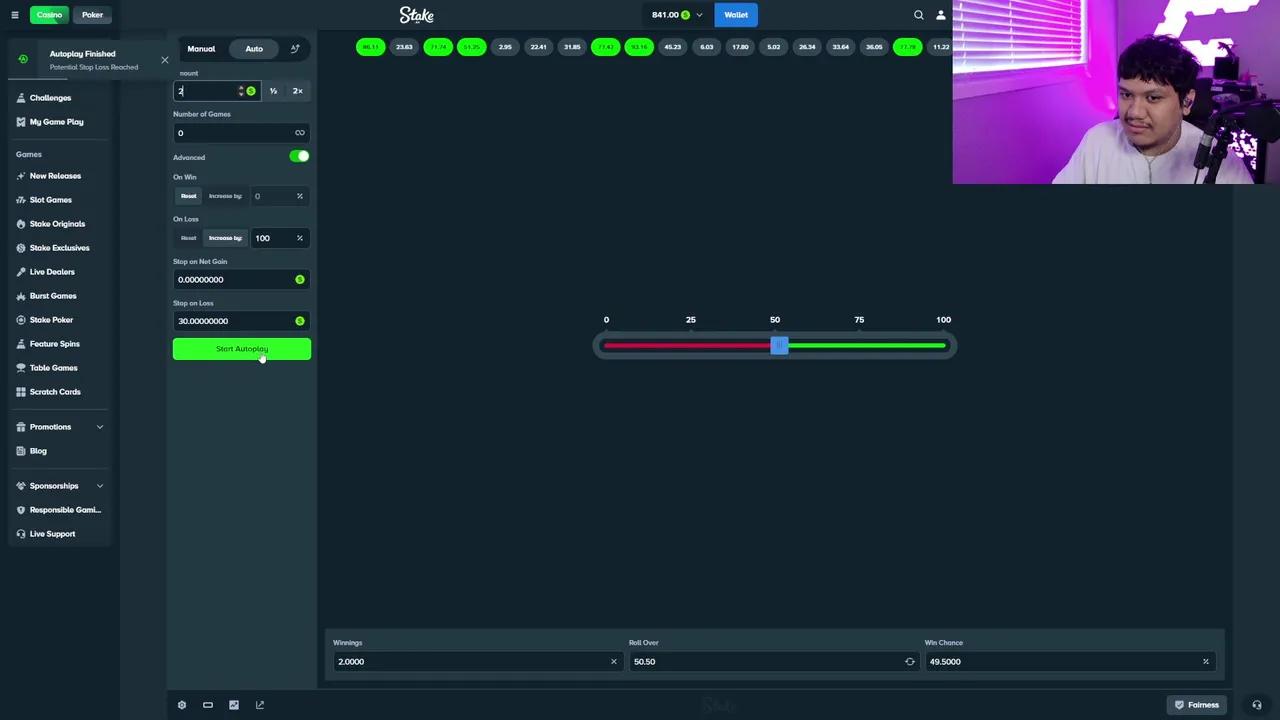Click the Stop on Loss input
The image size is (1280, 720).
pos(242,321)
